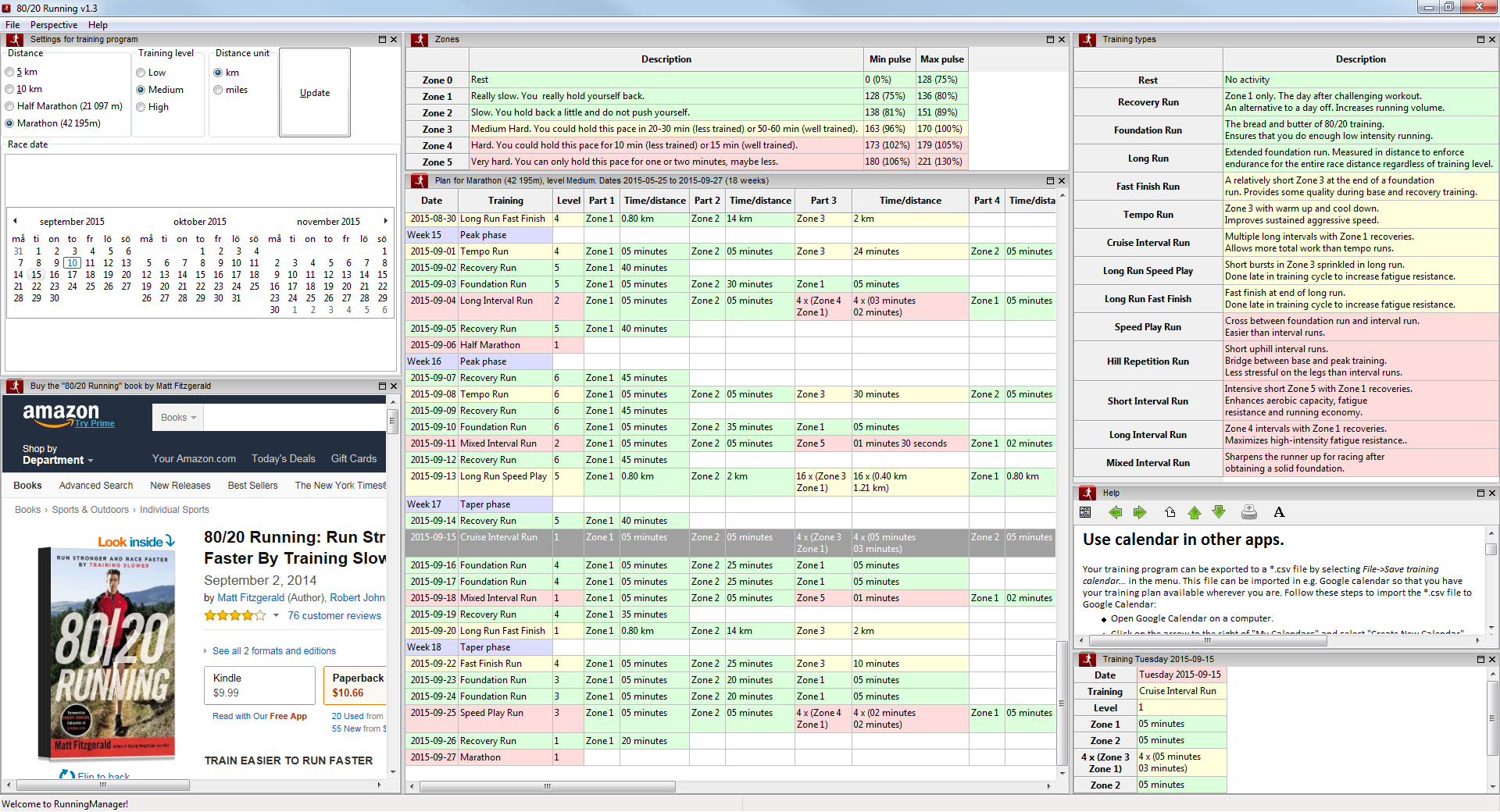Click the Home icon in Help toolbar
The width and height of the screenshot is (1500, 812).
pyautogui.click(x=1170, y=513)
